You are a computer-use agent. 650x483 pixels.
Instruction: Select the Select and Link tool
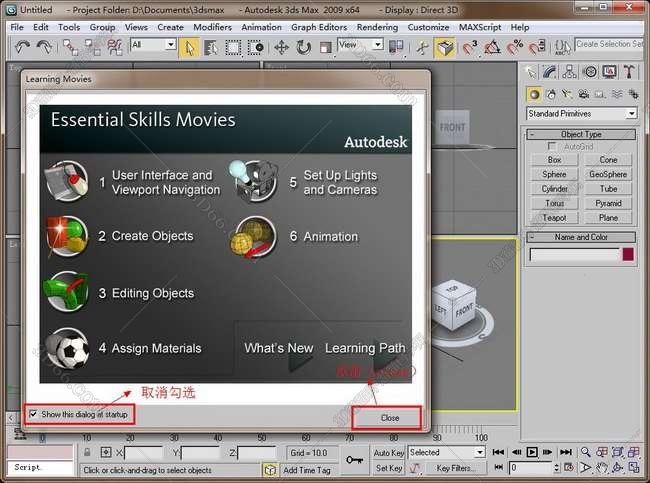(70, 47)
